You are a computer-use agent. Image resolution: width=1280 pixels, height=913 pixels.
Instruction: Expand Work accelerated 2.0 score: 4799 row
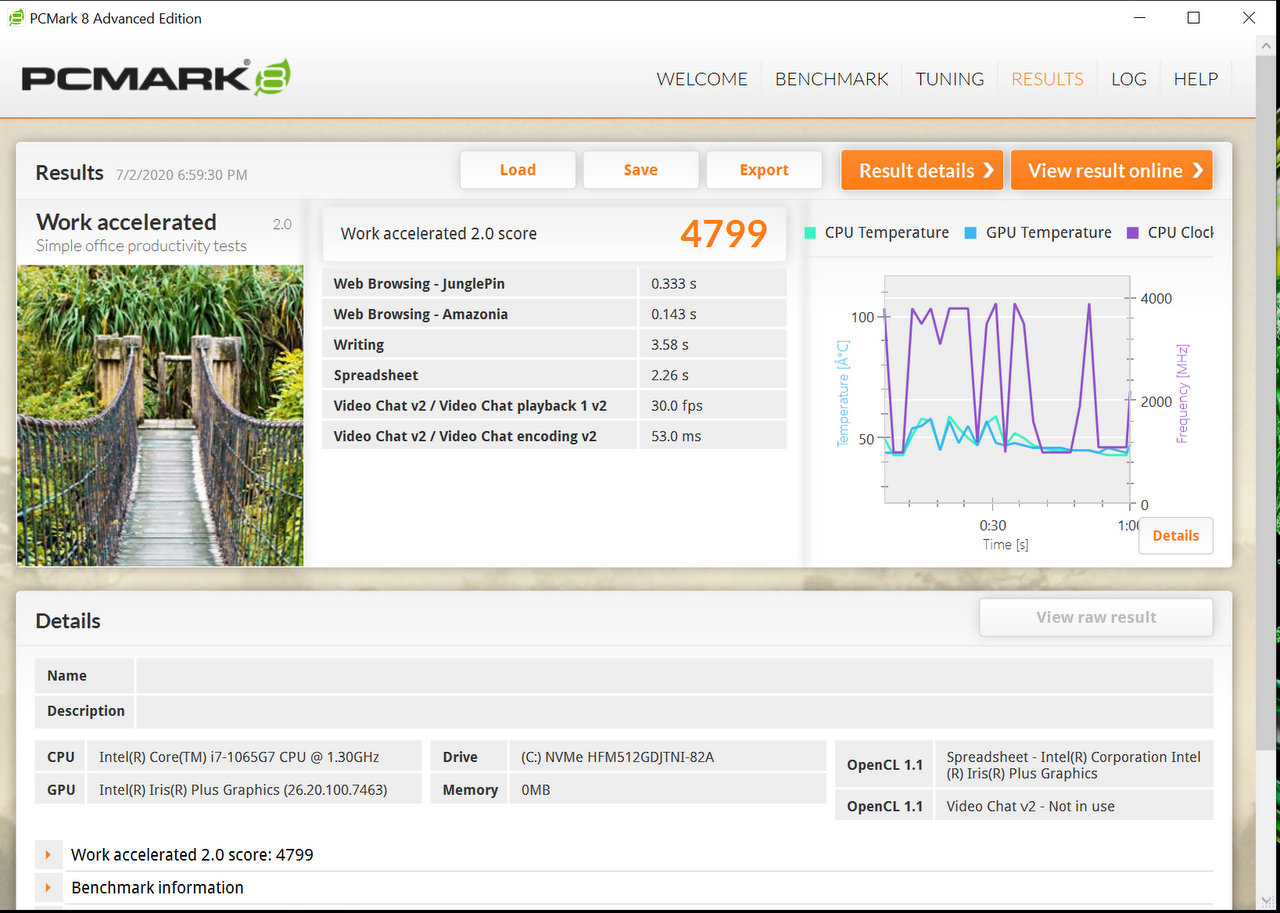coord(48,855)
